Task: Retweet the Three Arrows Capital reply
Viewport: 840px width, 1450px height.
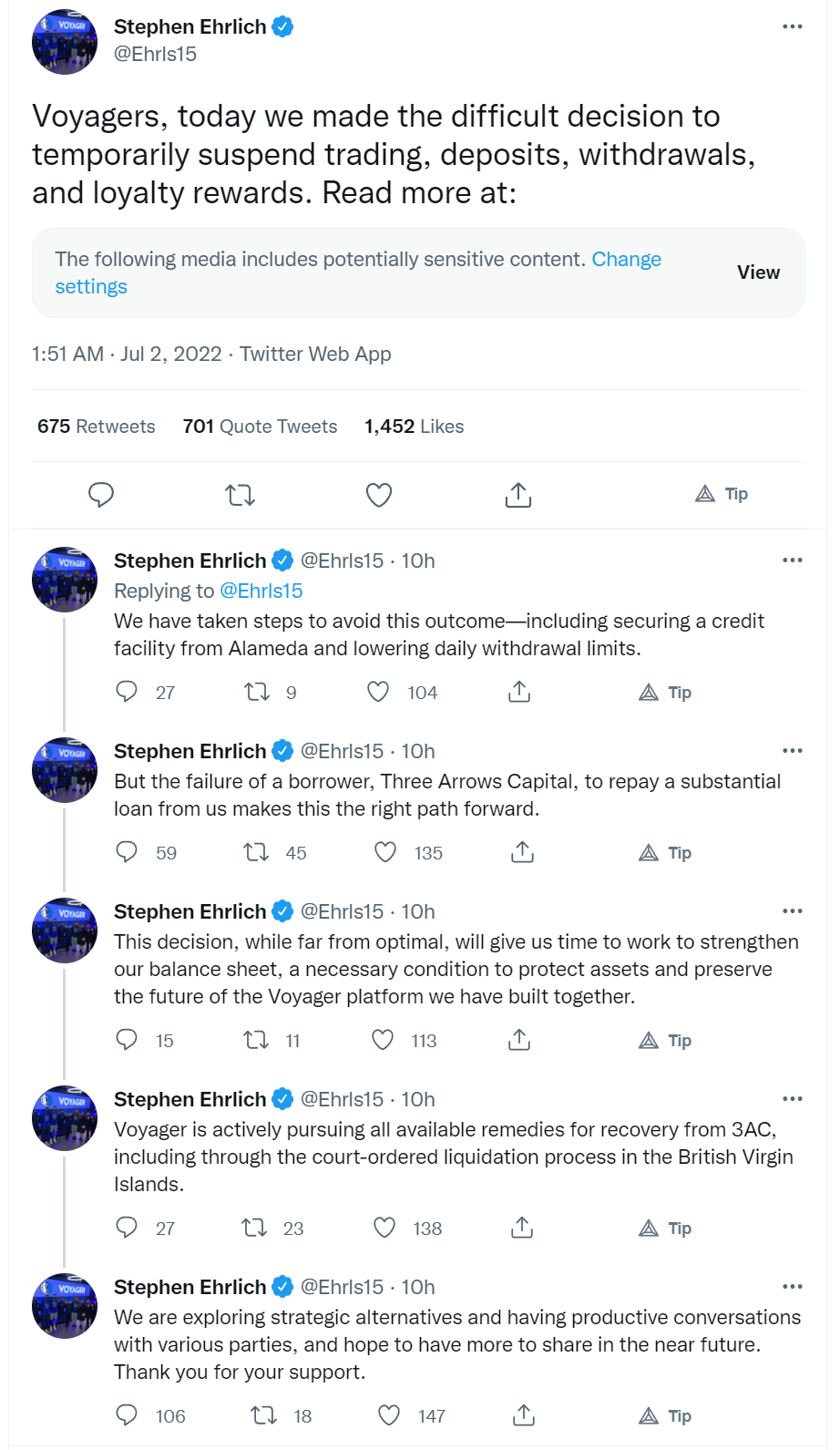Action: [x=256, y=852]
